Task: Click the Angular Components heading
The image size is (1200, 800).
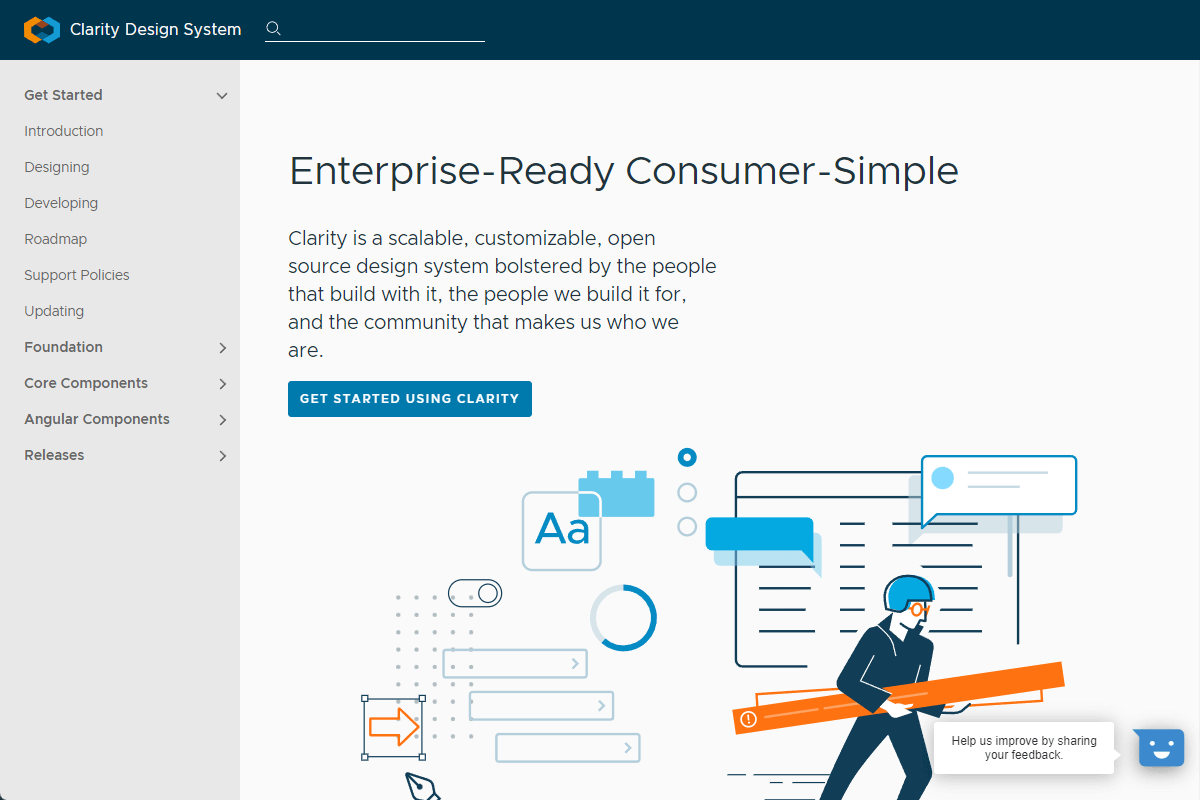Action: [x=97, y=419]
